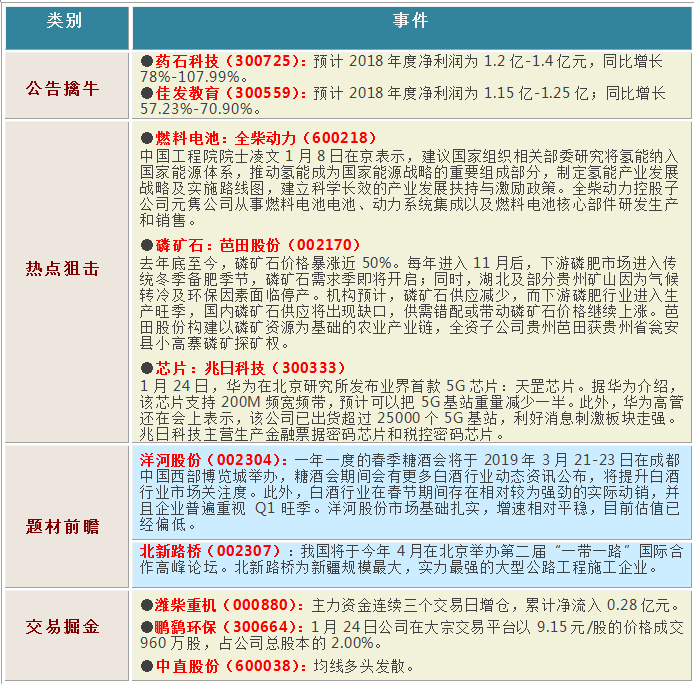Click the line starting 兆日科技主营生产
The image size is (694, 684).
pos(322,434)
